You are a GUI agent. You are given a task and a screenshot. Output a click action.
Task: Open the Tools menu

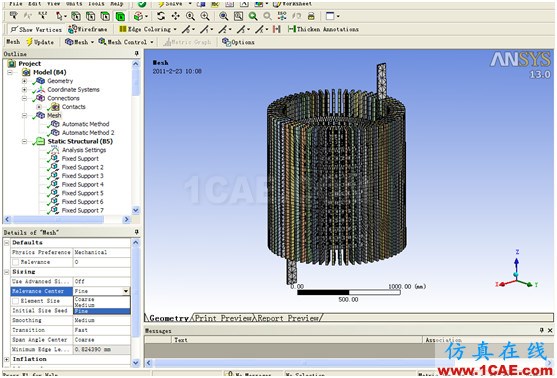[x=96, y=3]
